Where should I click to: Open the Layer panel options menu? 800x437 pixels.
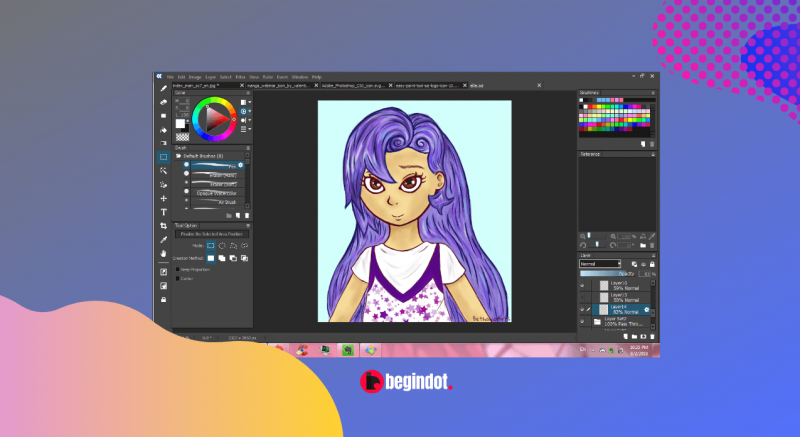[653, 255]
